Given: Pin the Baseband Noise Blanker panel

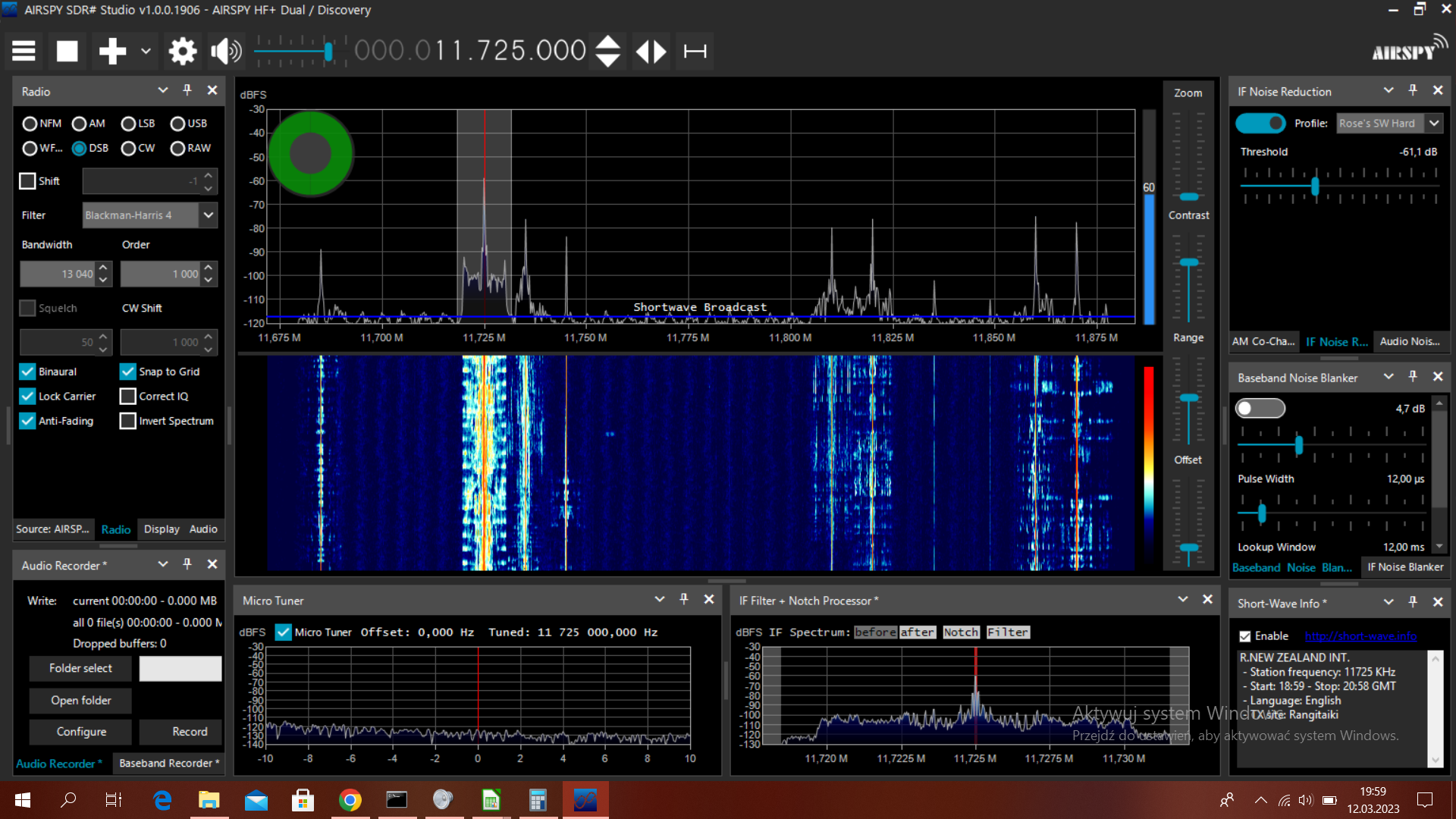Looking at the screenshot, I should point(1413,376).
